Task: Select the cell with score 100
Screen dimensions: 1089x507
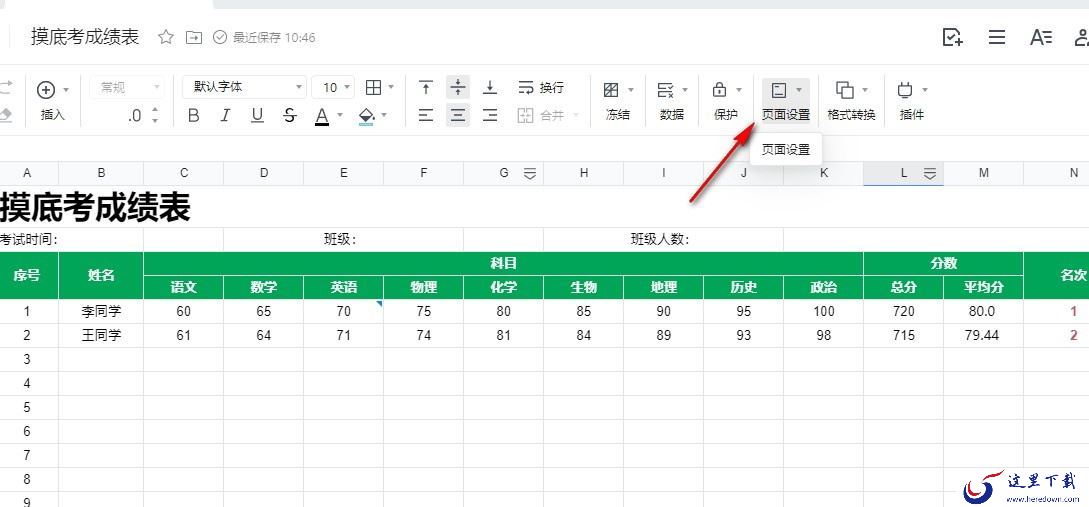Action: 824,311
